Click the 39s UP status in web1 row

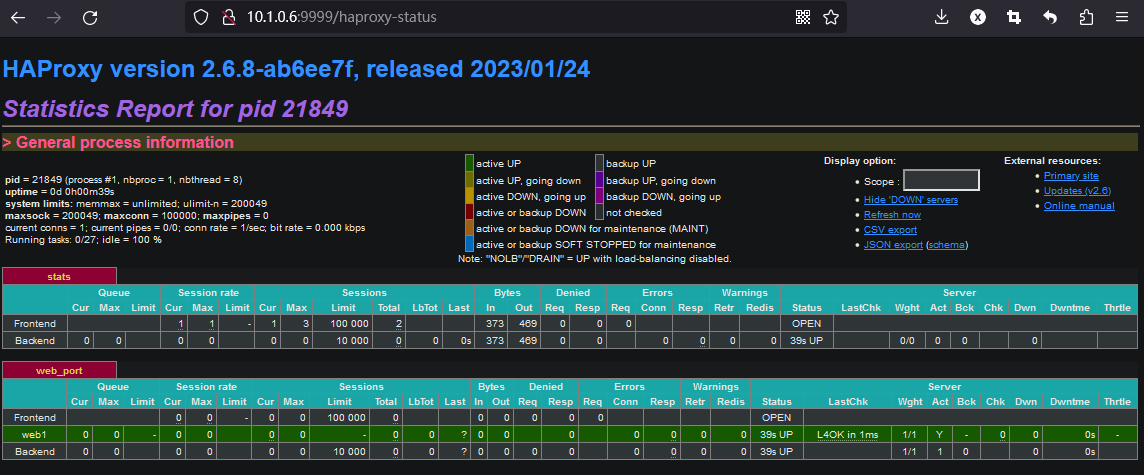click(776, 435)
